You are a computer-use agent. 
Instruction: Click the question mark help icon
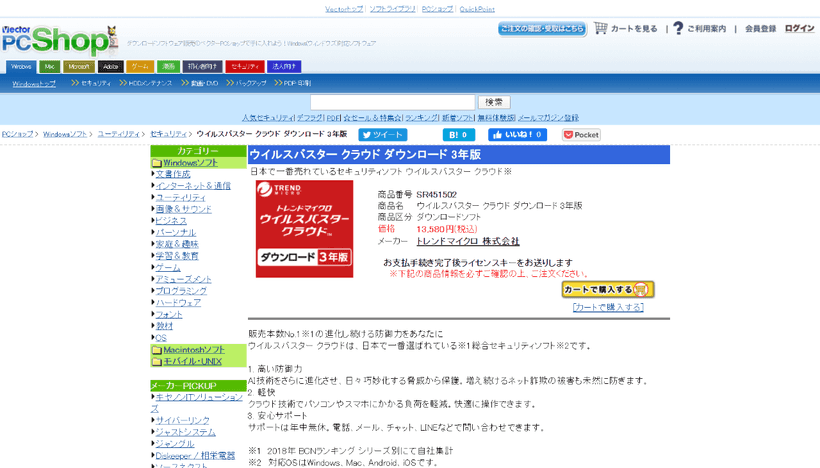click(678, 28)
